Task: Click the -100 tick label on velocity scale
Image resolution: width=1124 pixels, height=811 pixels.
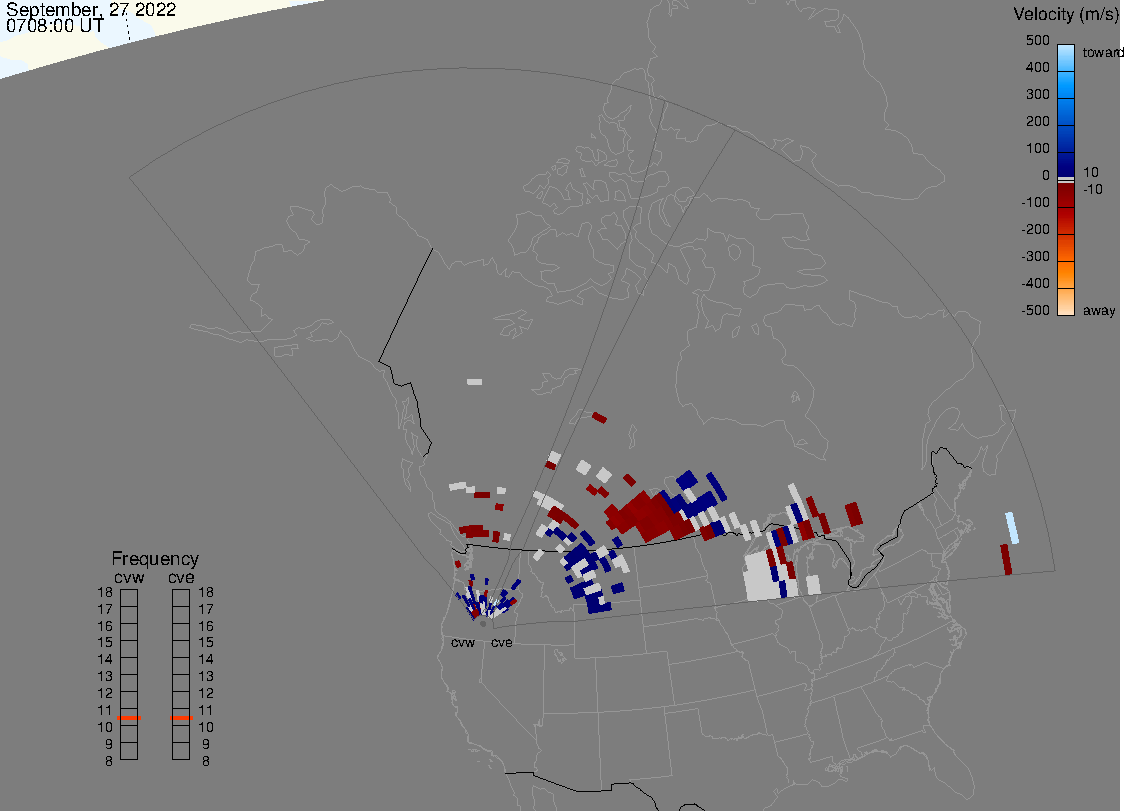Action: point(1035,202)
